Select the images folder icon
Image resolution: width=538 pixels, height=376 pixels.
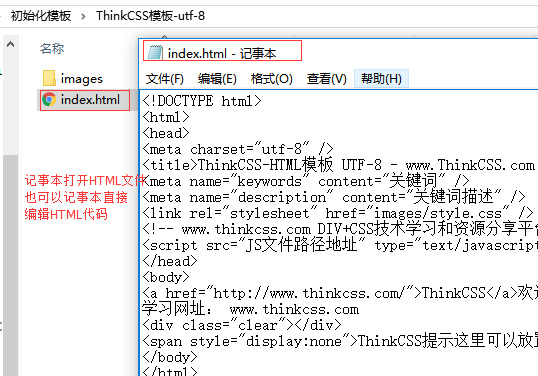[x=49, y=78]
